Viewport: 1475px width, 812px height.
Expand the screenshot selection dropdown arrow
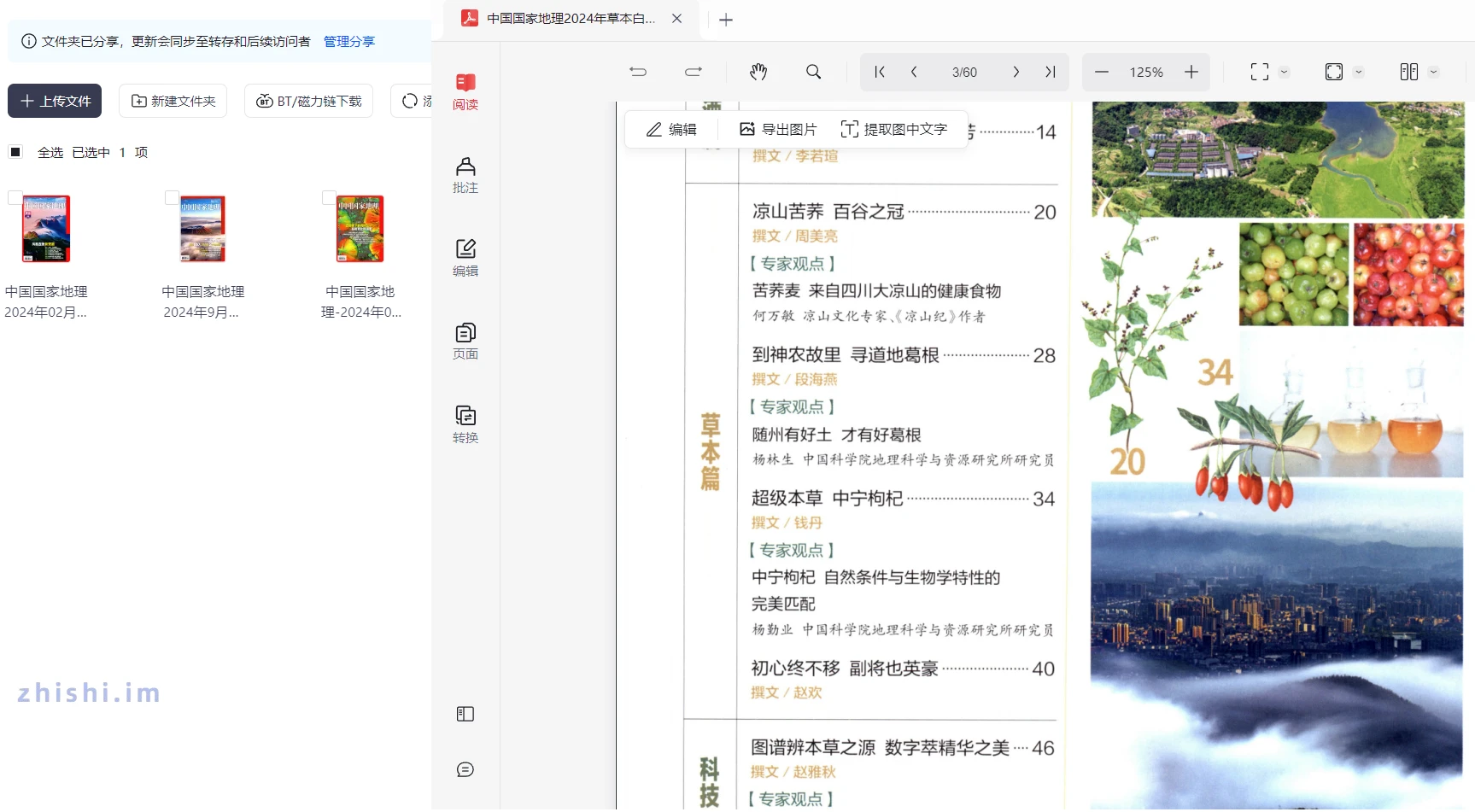tap(1284, 72)
